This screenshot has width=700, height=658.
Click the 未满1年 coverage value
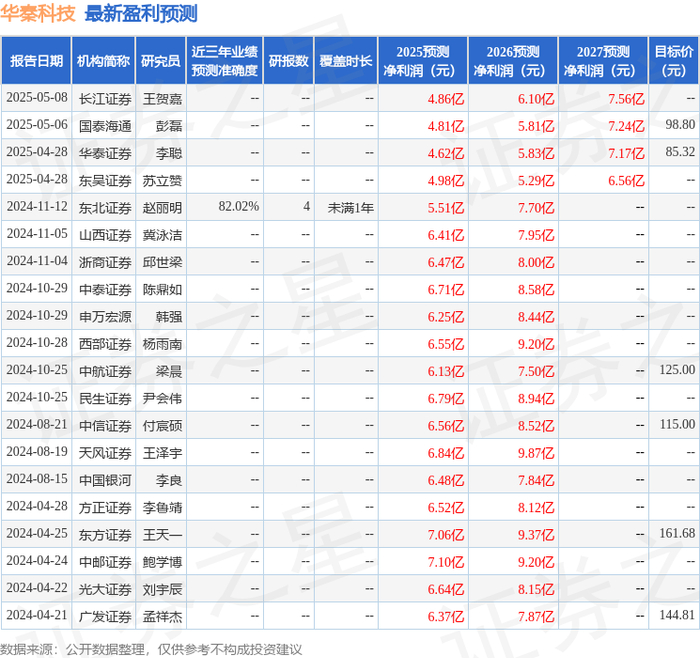tap(350, 208)
